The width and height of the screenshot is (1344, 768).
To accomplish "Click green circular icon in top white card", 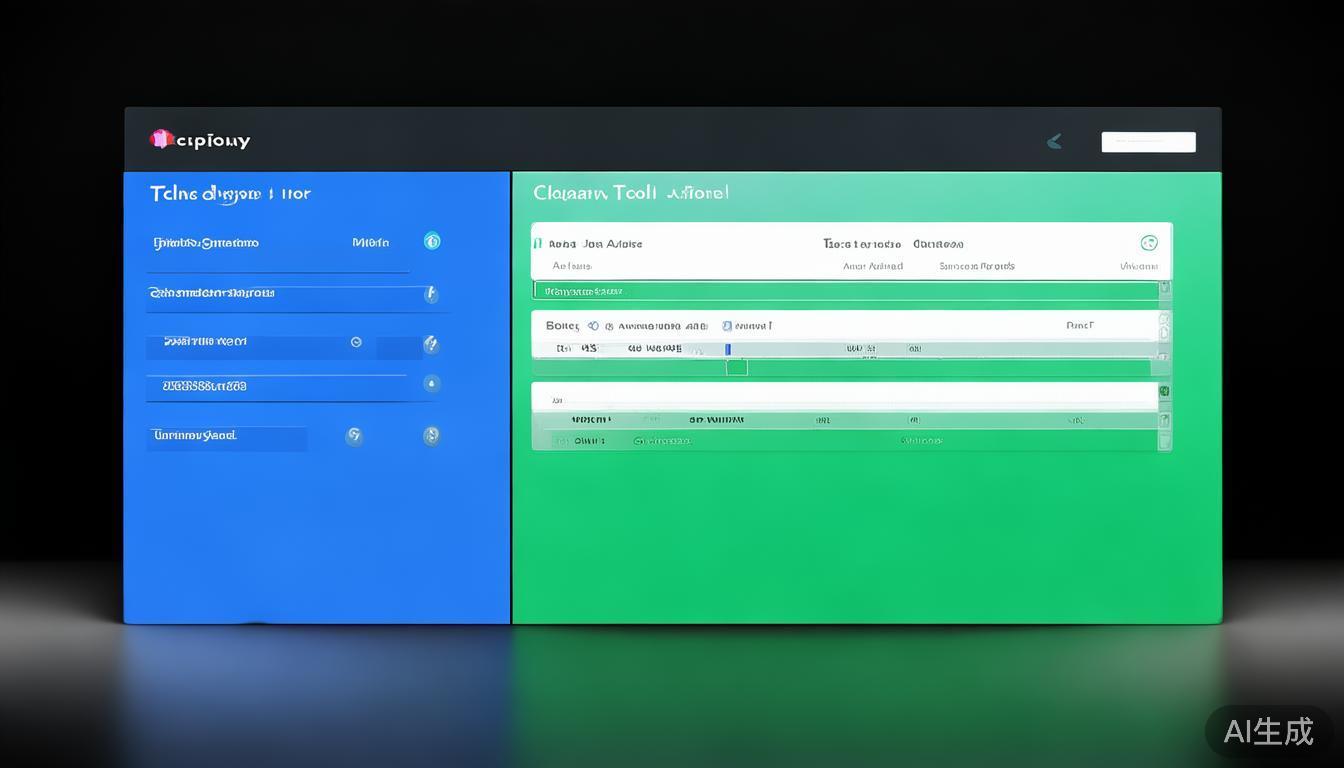I will (1149, 243).
